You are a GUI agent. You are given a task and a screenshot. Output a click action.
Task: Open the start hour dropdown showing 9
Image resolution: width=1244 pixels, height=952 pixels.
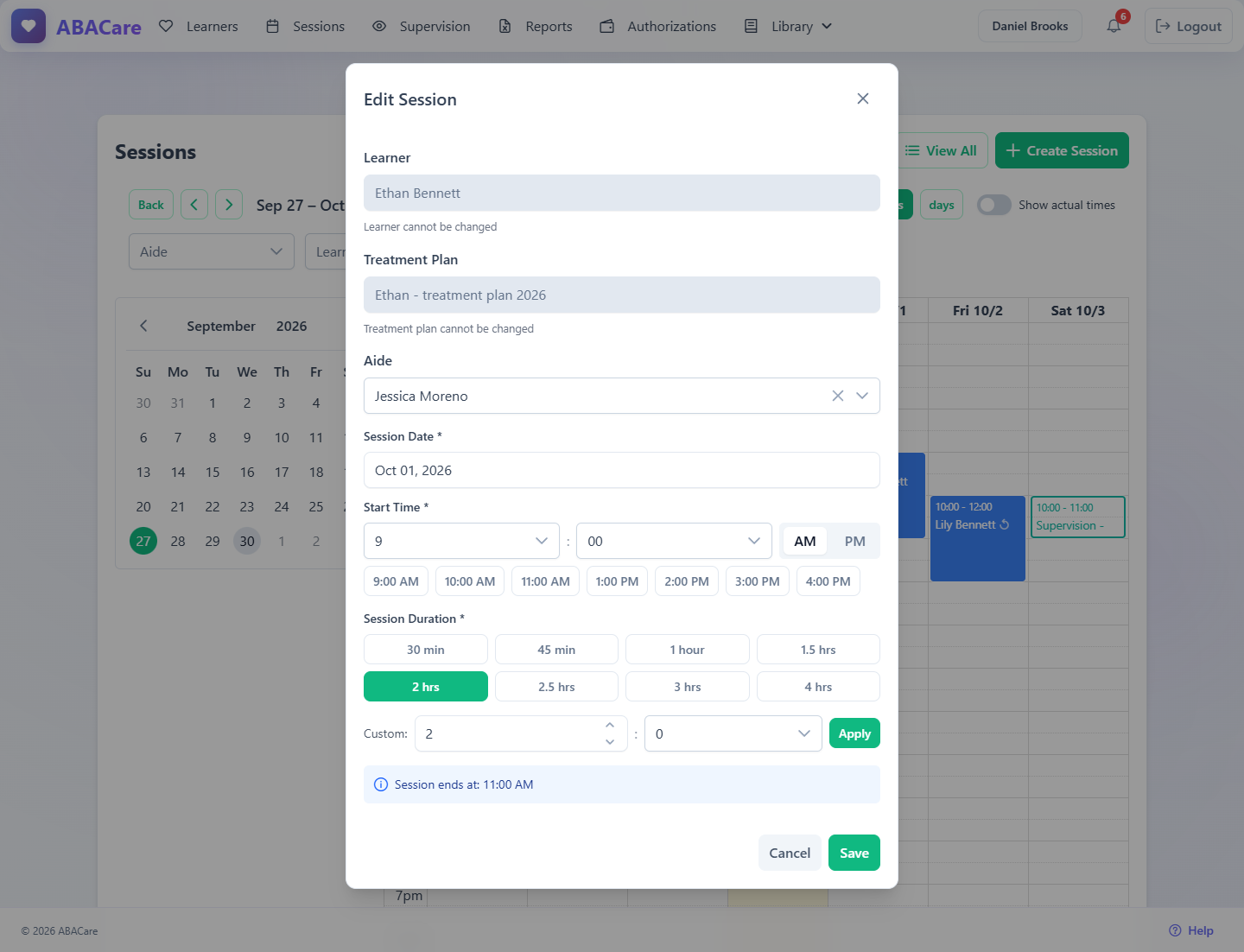461,541
